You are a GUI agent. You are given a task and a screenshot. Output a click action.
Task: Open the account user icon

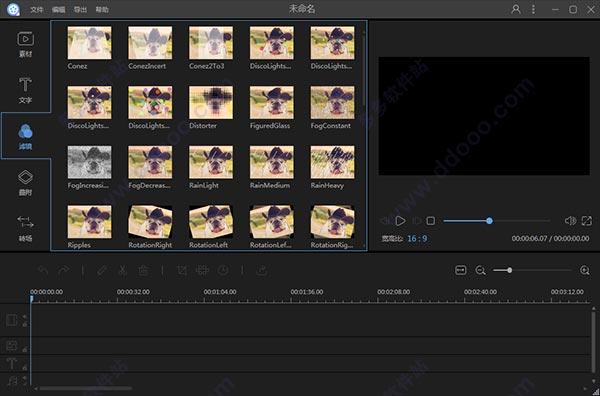(x=516, y=9)
